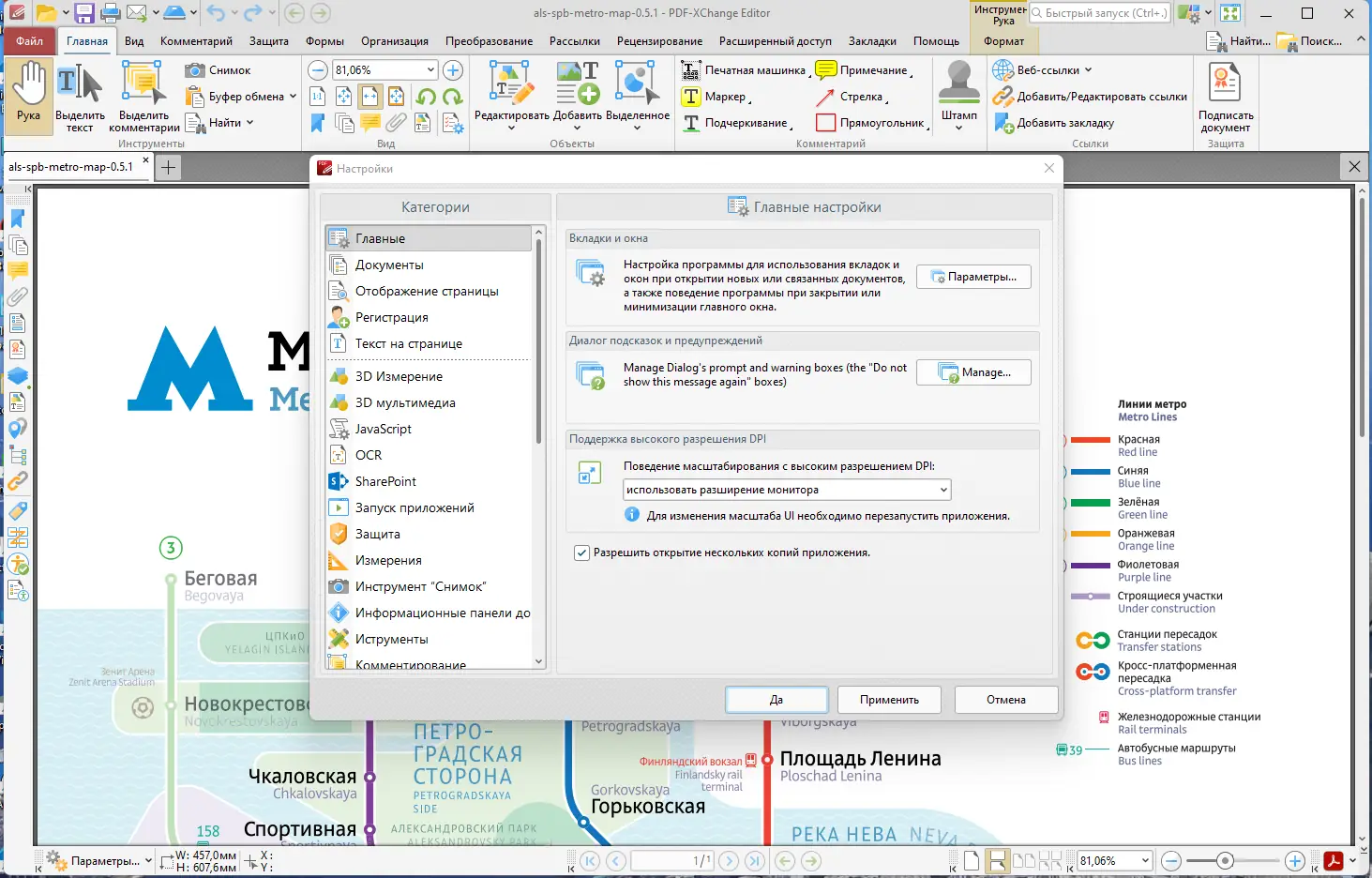Click the Параметры... button in Tabs and windows
Image resolution: width=1372 pixels, height=878 pixels.
point(973,277)
